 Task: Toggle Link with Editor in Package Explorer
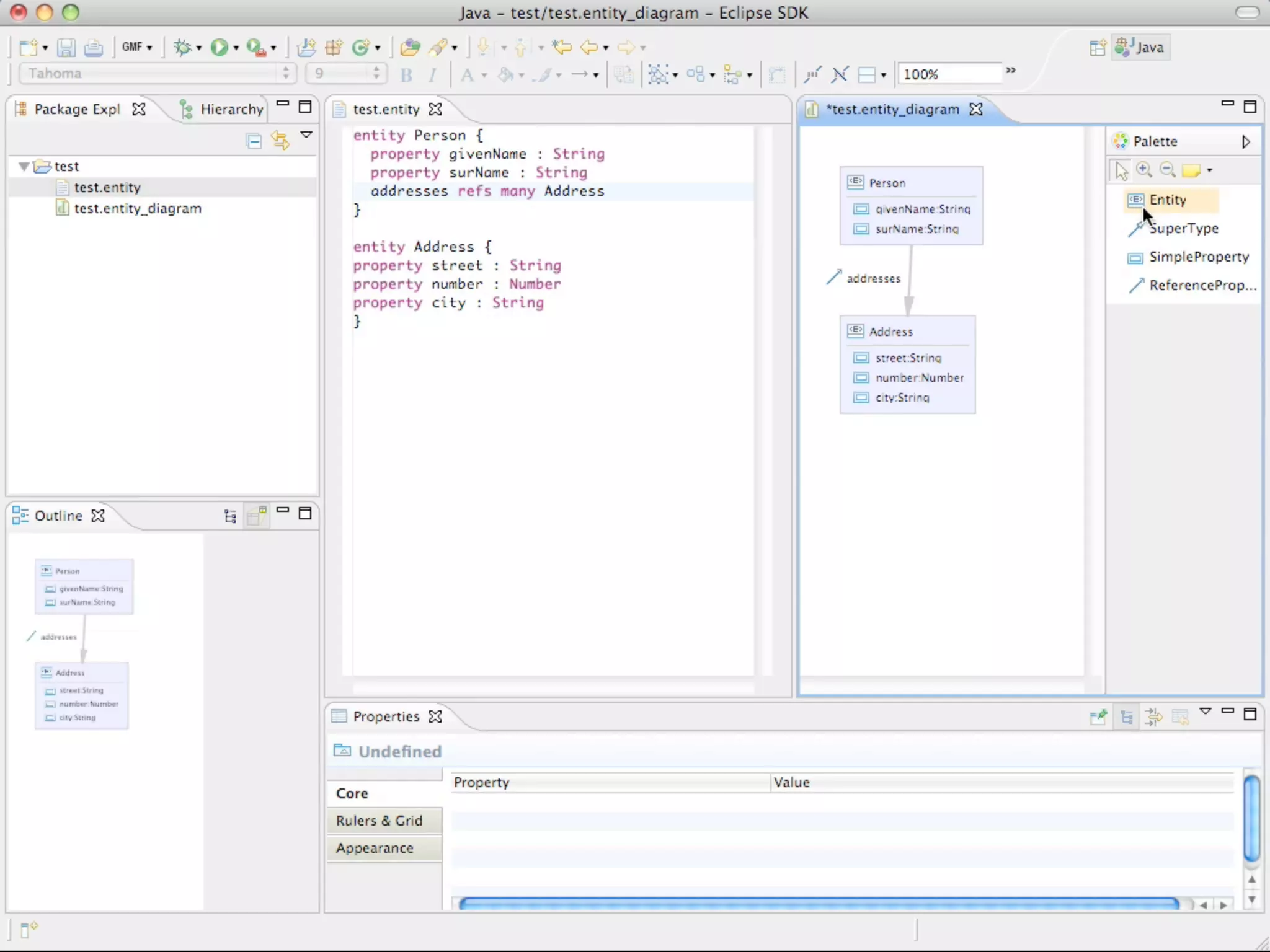(280, 141)
